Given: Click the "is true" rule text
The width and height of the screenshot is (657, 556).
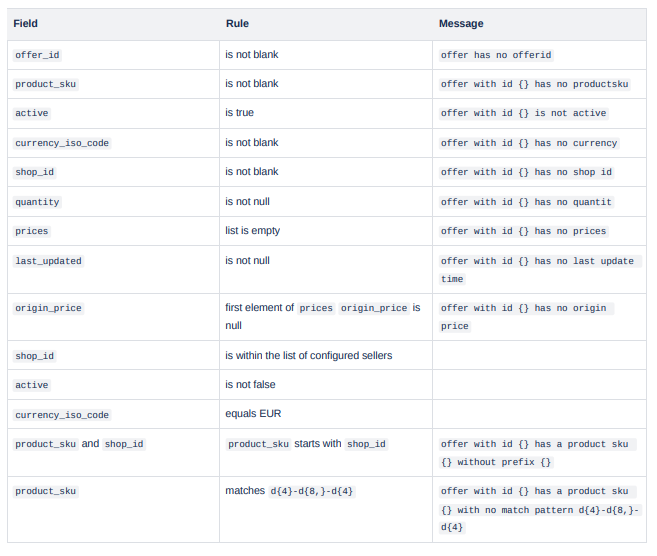Looking at the screenshot, I should pyautogui.click(x=239, y=113).
